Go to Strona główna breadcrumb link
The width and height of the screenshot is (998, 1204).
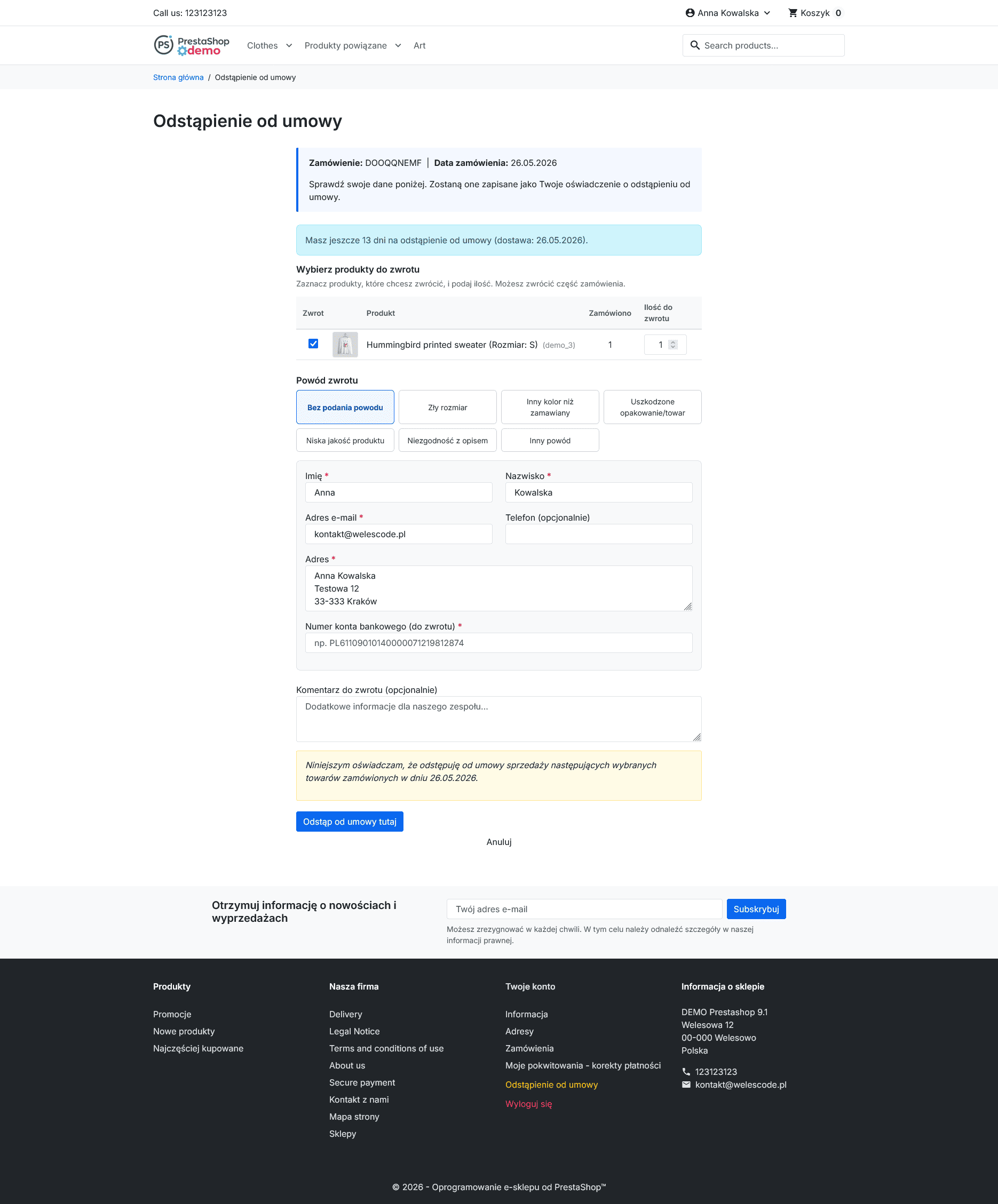click(x=178, y=77)
